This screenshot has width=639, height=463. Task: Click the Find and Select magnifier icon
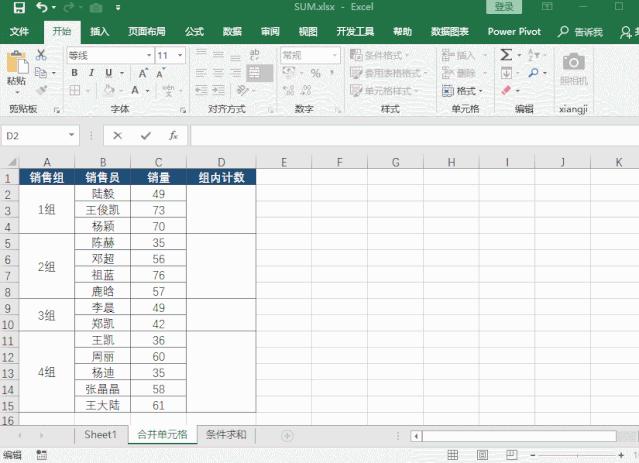[533, 73]
